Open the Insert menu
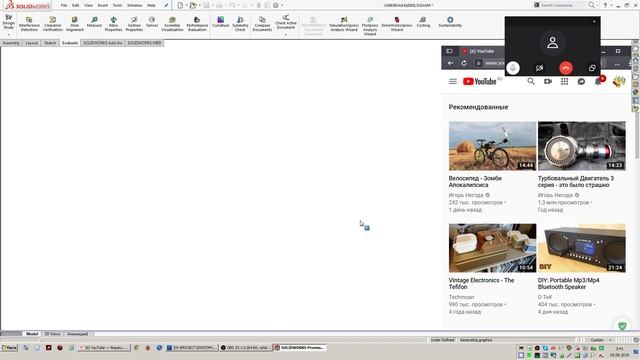 pyautogui.click(x=102, y=5)
